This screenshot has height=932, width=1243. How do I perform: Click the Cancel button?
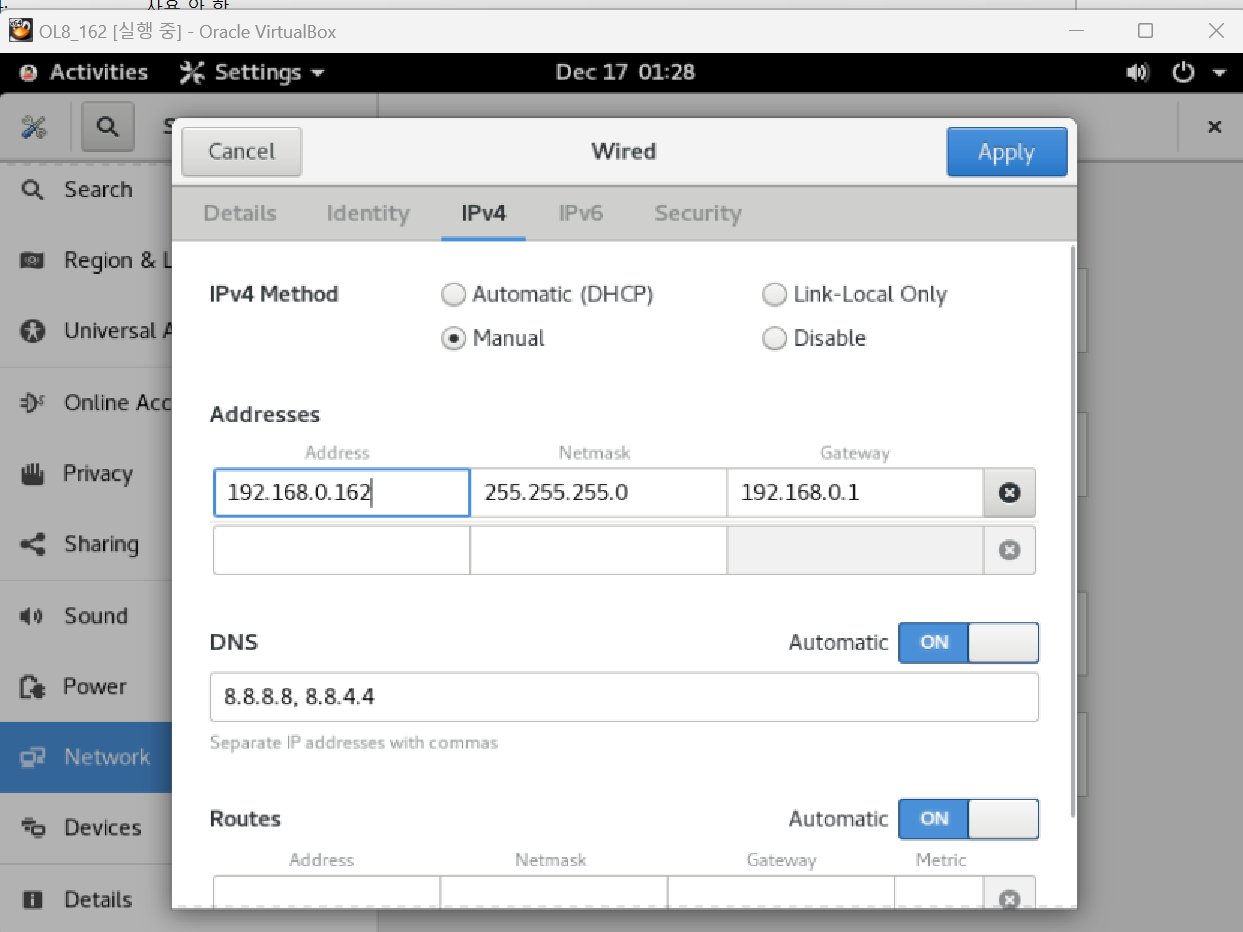[241, 151]
